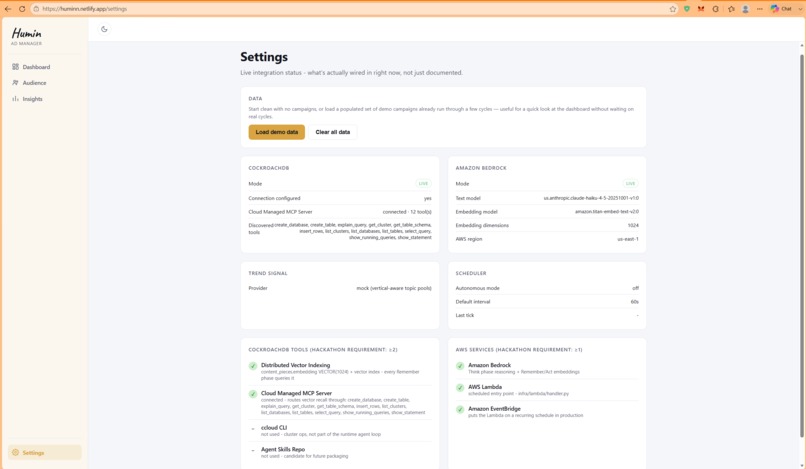Click the site info icon in the address bar
Image resolution: width=806 pixels, height=469 pixels.
[x=36, y=9]
